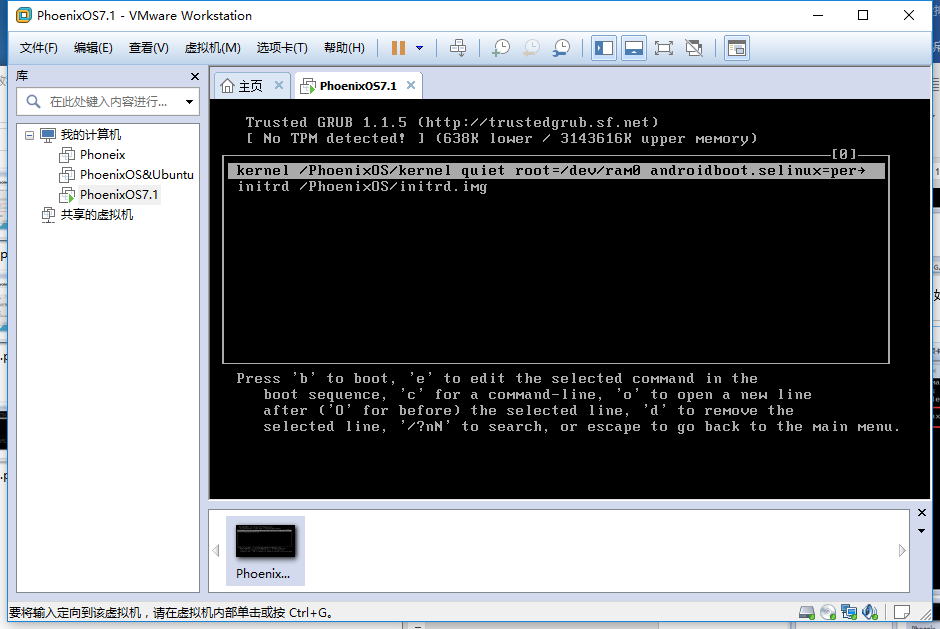Click the Phoenix... VM thumbnail
The width and height of the screenshot is (940, 629).
(265, 550)
